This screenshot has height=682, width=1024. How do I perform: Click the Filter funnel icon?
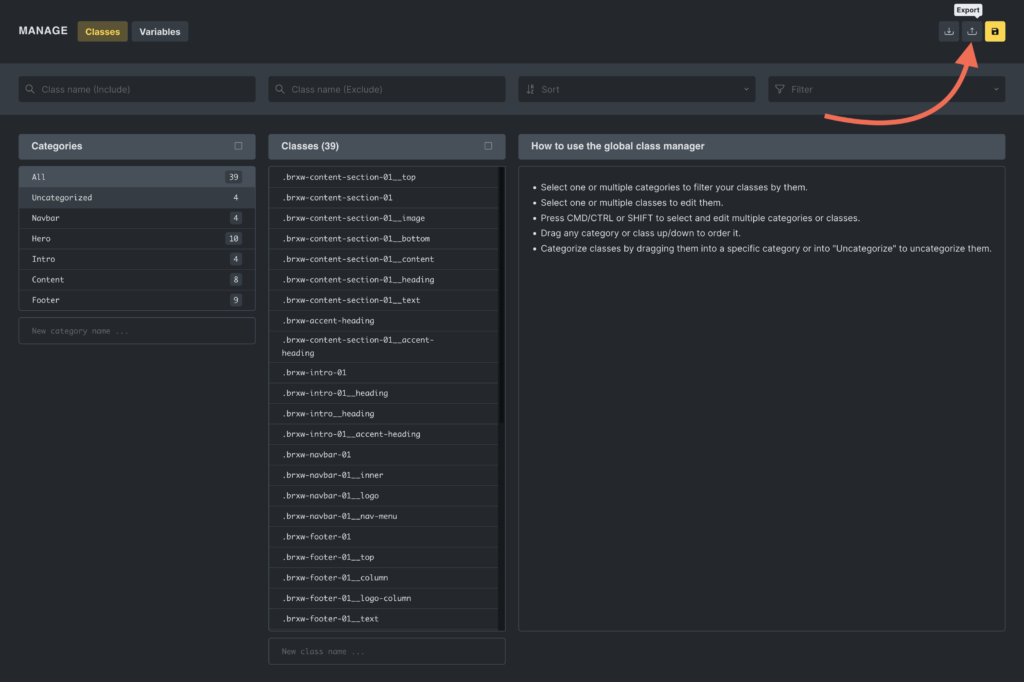coord(780,89)
